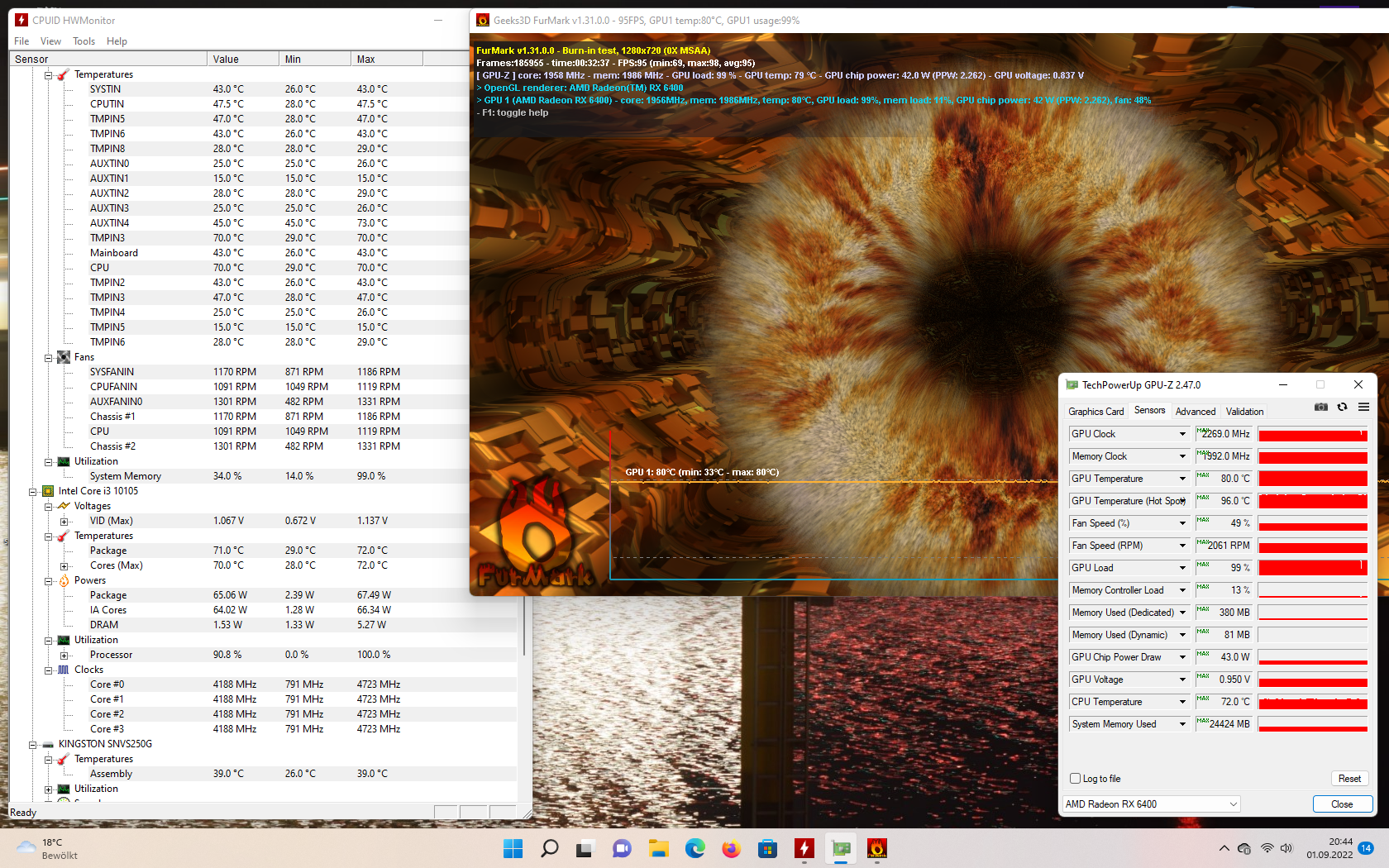
Task: Open the File menu in HWMonitor
Action: (21, 41)
